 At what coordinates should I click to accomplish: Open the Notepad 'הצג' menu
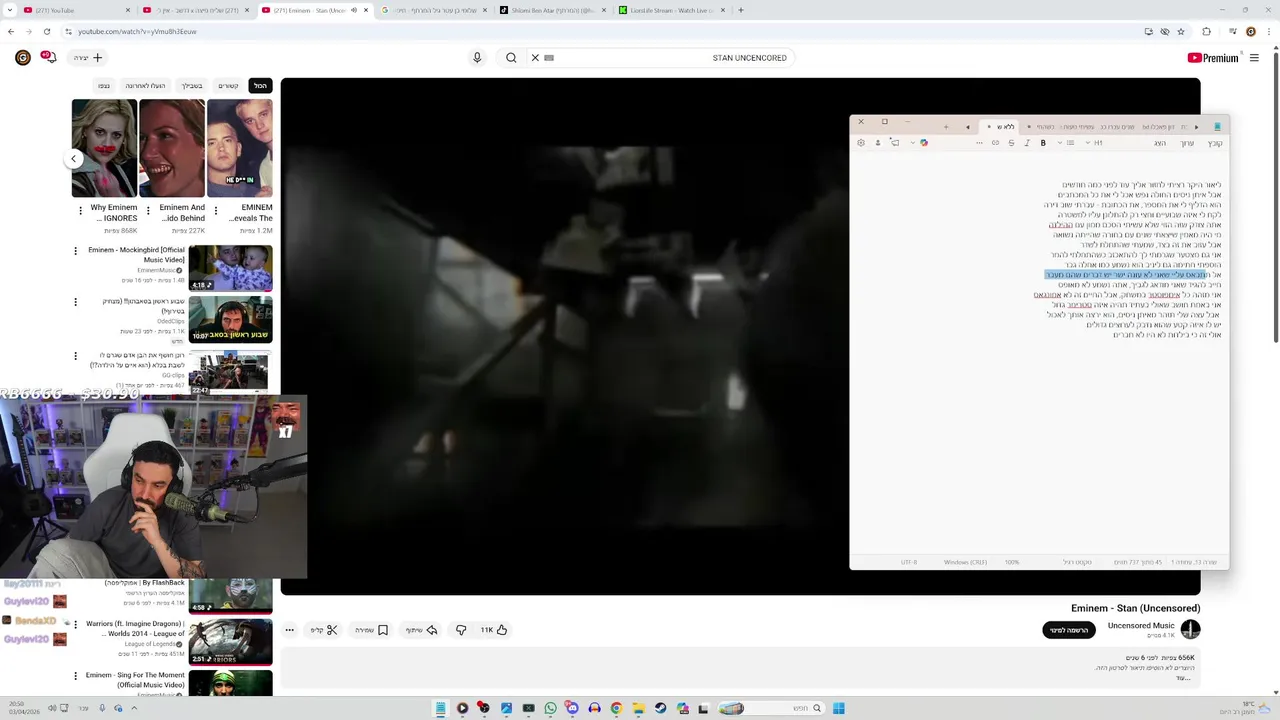click(x=1160, y=143)
